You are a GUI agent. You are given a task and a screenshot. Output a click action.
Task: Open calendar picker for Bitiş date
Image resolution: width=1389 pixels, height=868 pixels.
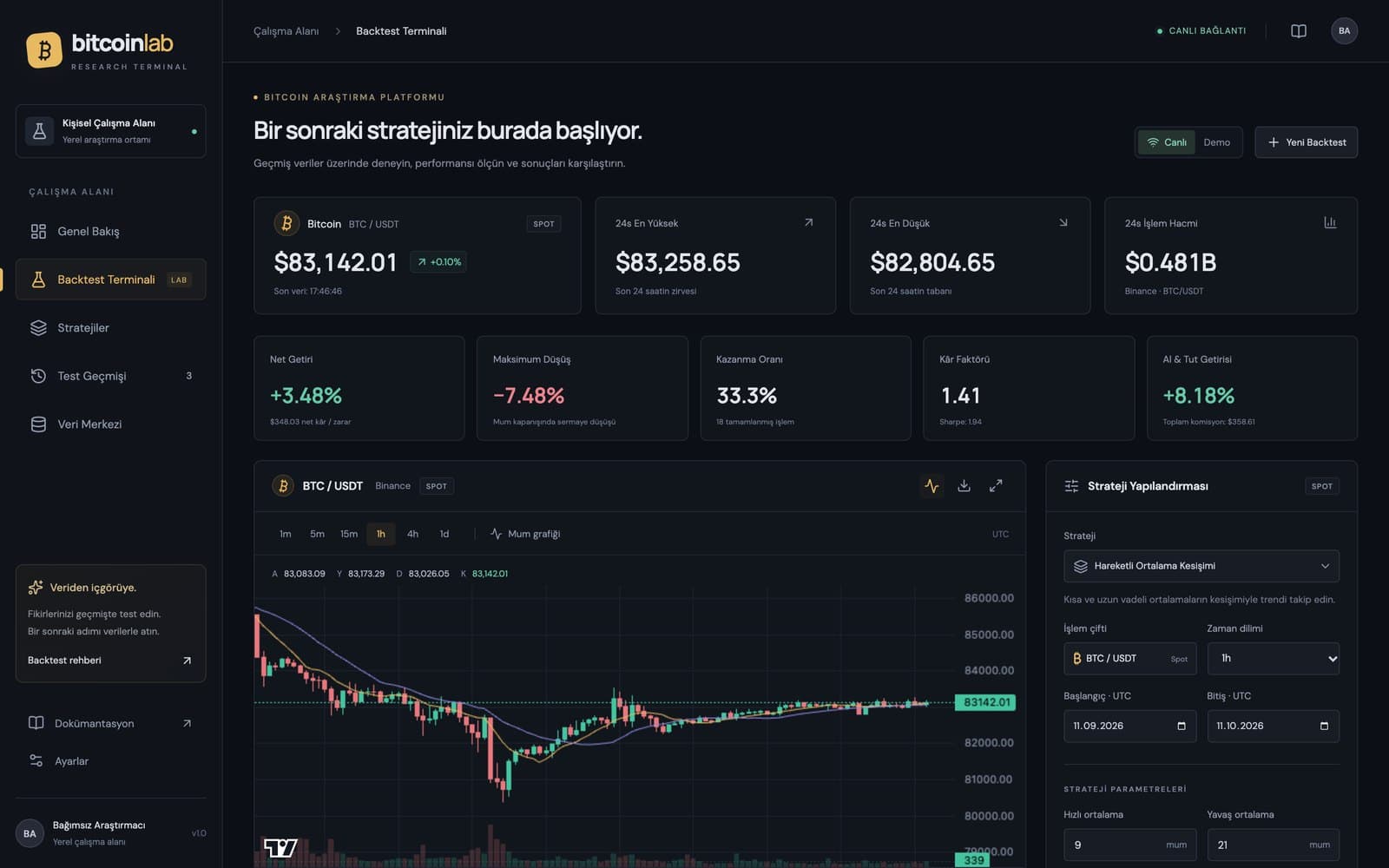point(1324,727)
